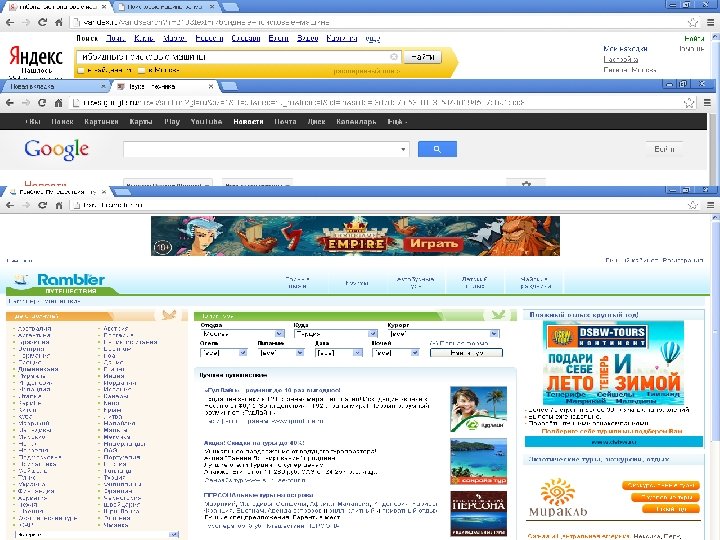
Task: Tick the second checkbox under the Yandex search field
Action: (141, 70)
